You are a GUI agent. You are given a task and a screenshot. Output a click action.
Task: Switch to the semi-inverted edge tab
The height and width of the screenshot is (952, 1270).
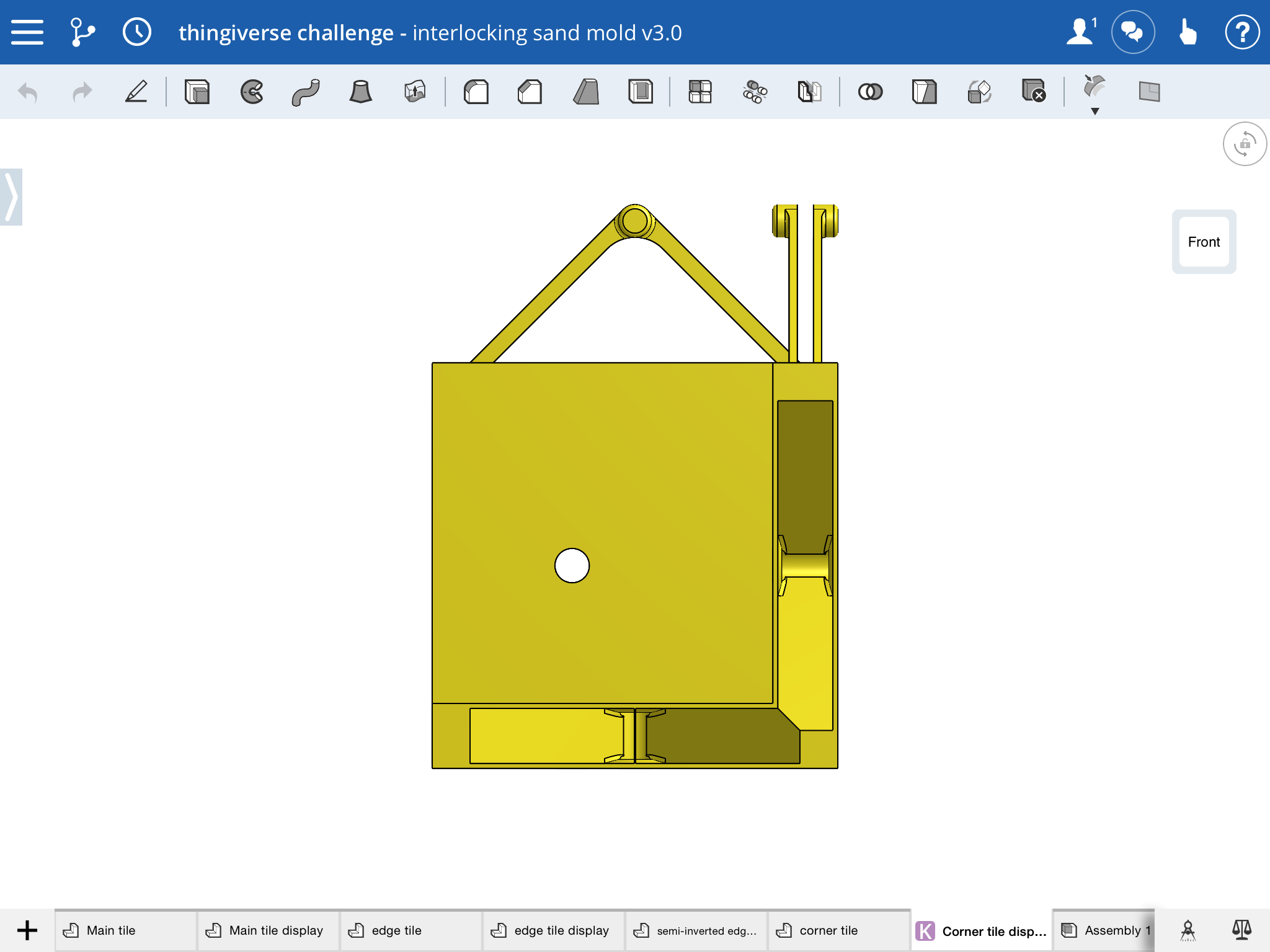pos(696,930)
